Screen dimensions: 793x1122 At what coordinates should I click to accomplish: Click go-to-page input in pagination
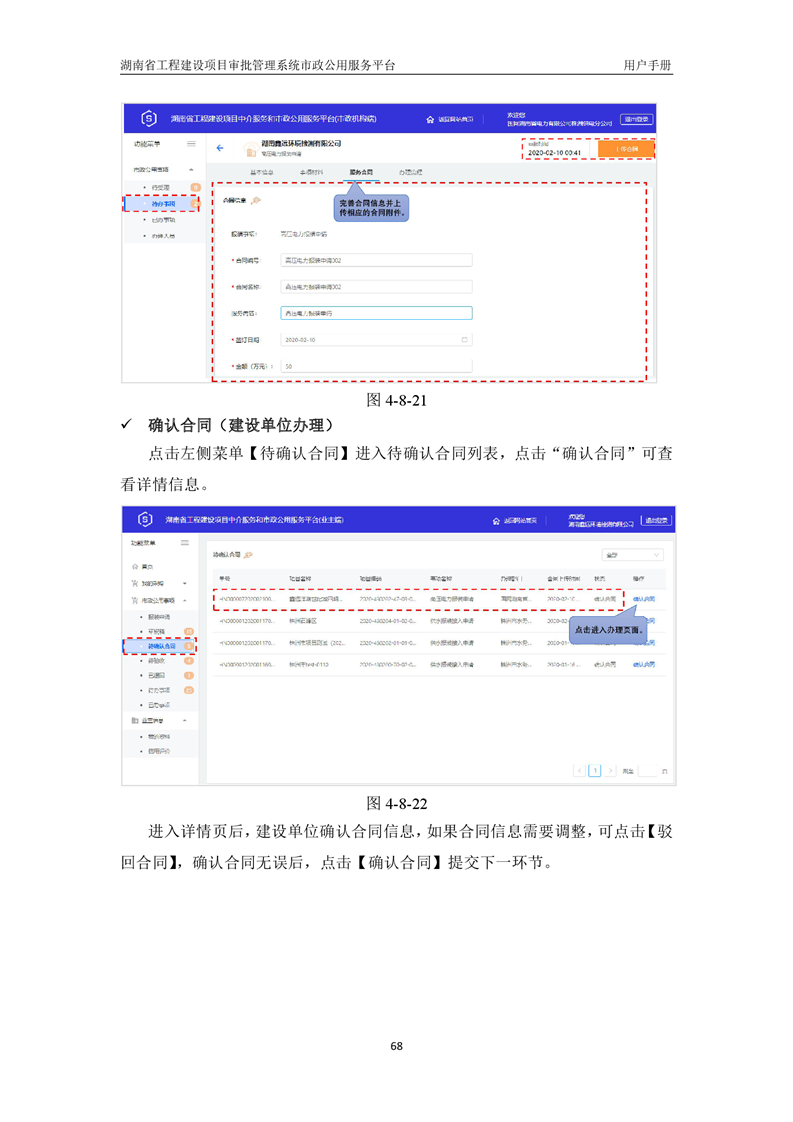[648, 771]
